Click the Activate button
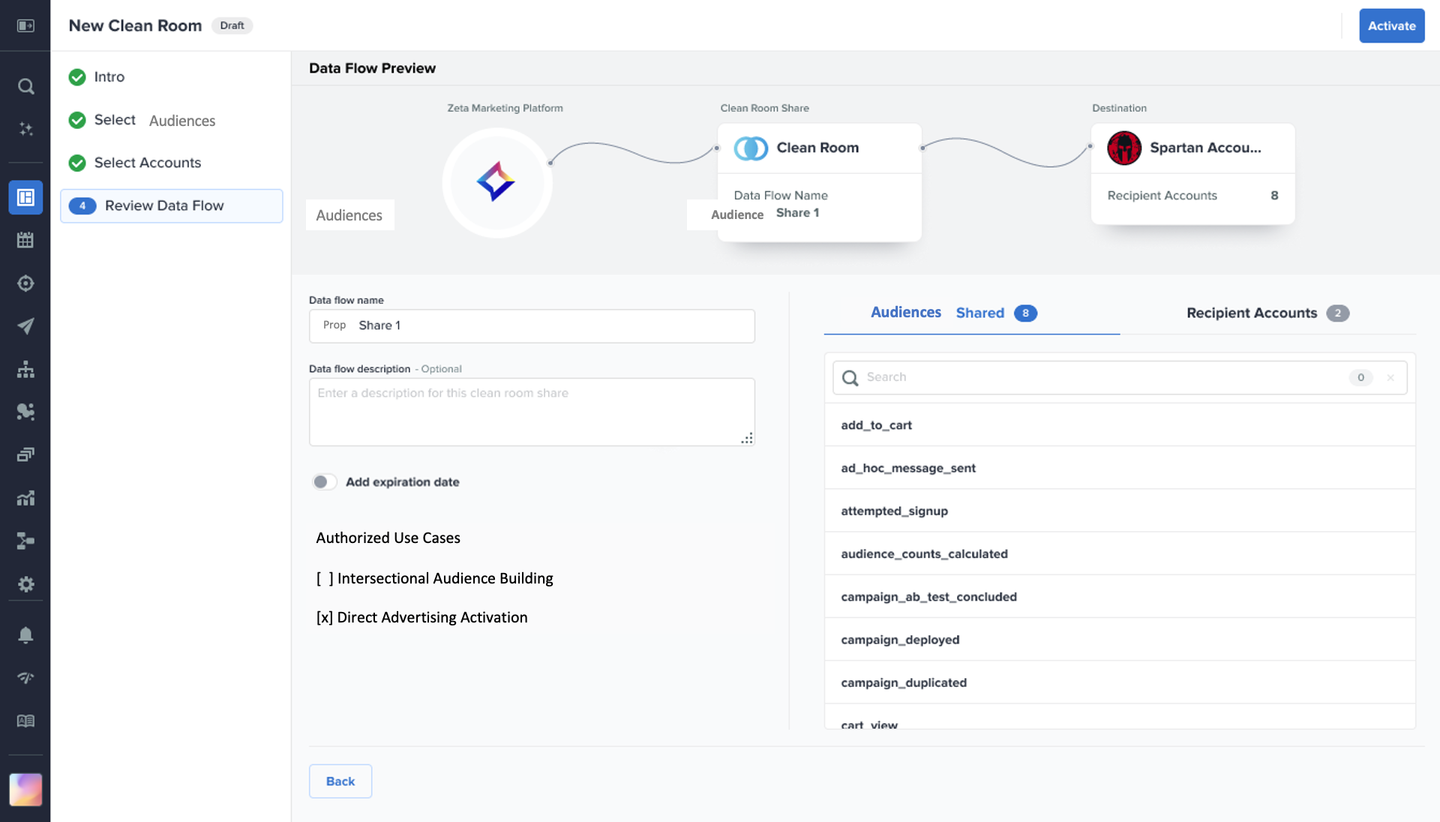Viewport: 1440px width, 822px height. [1391, 26]
